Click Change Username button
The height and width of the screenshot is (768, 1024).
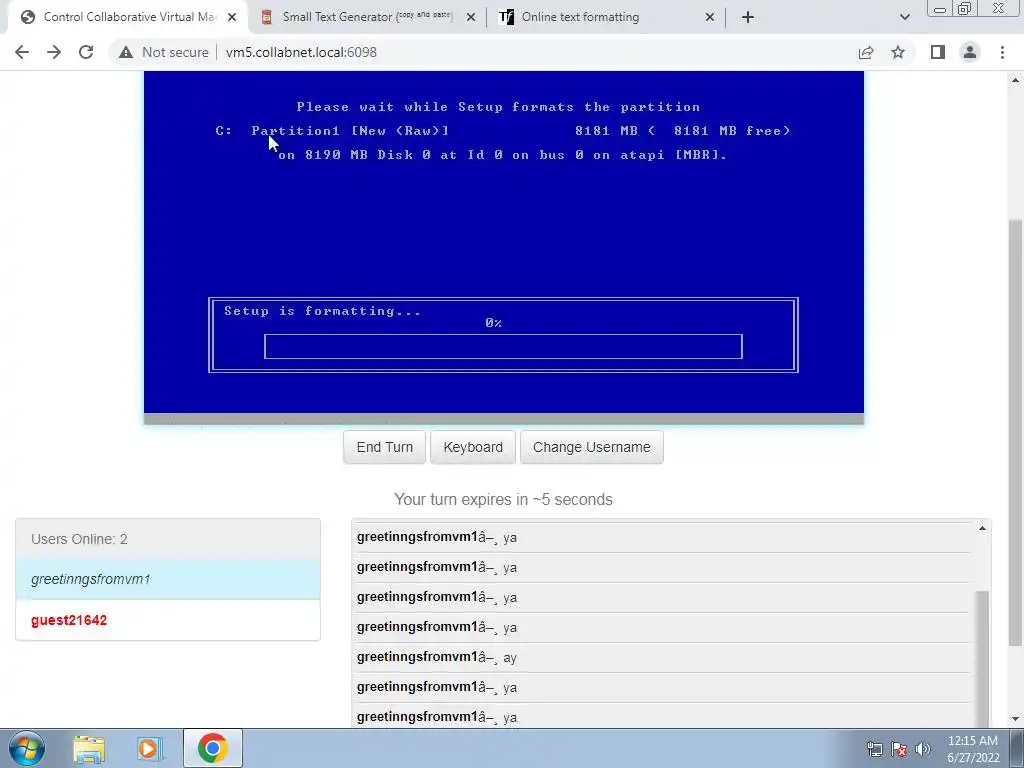(x=592, y=447)
